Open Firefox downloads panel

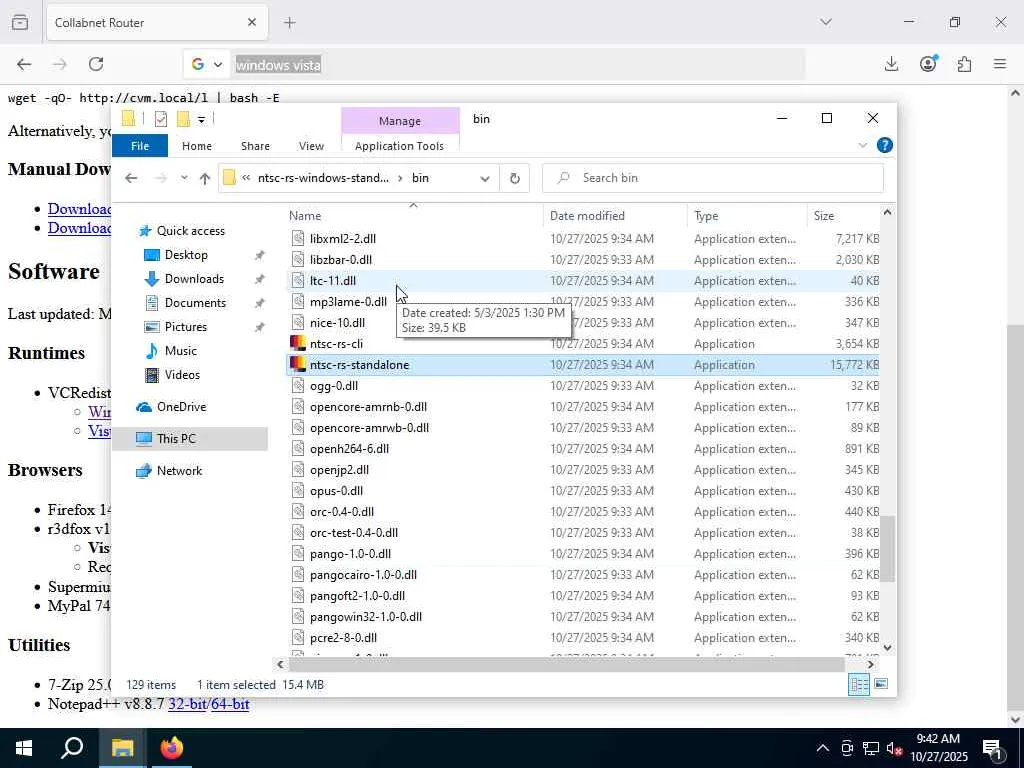(x=891, y=64)
